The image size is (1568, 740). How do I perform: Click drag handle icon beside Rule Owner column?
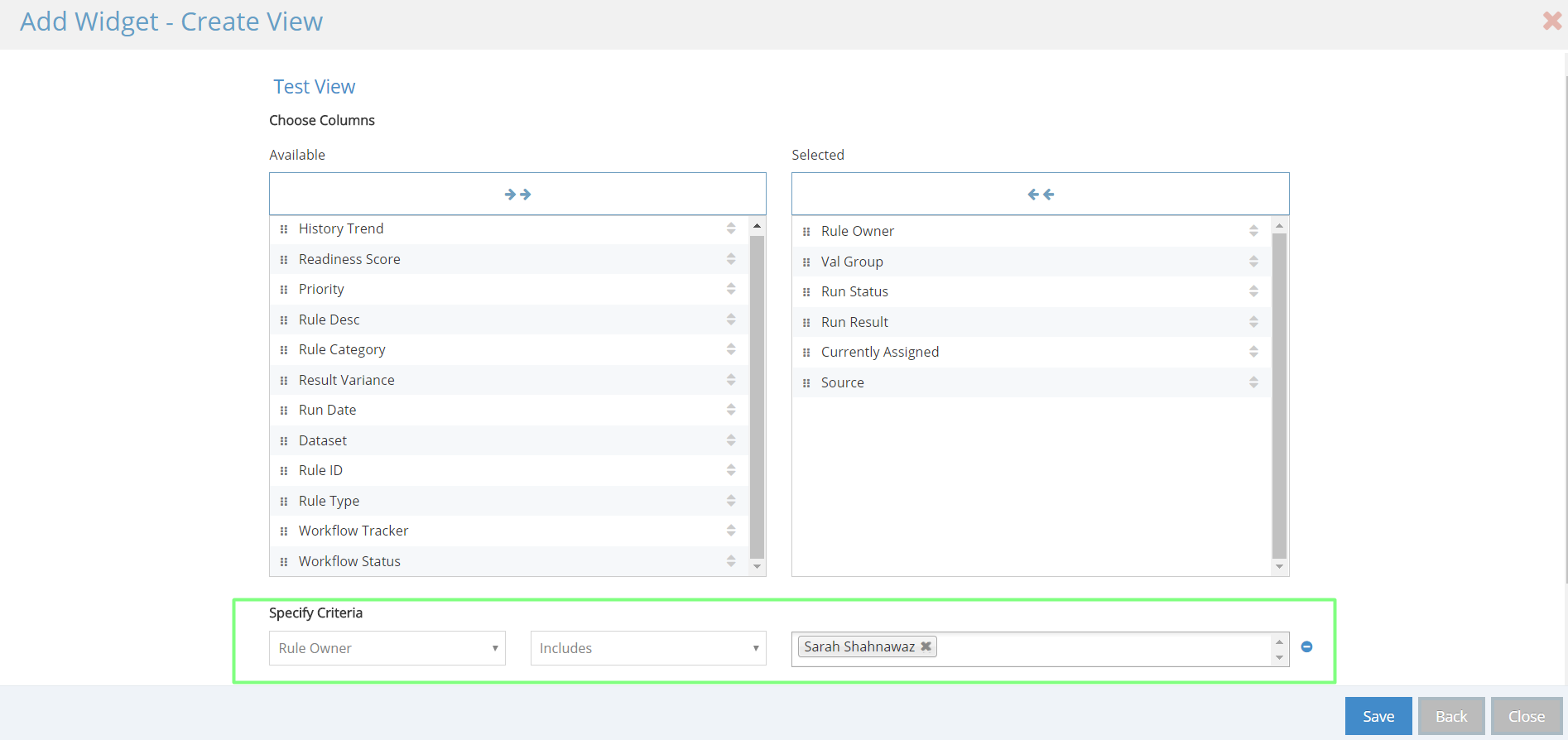pos(806,232)
